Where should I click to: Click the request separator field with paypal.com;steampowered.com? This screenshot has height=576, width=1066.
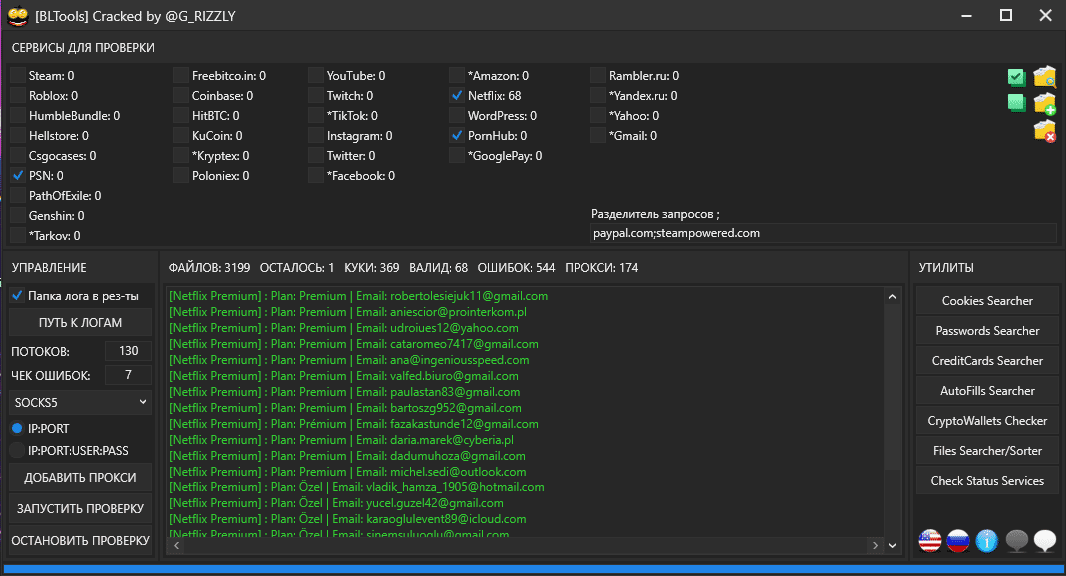click(823, 233)
